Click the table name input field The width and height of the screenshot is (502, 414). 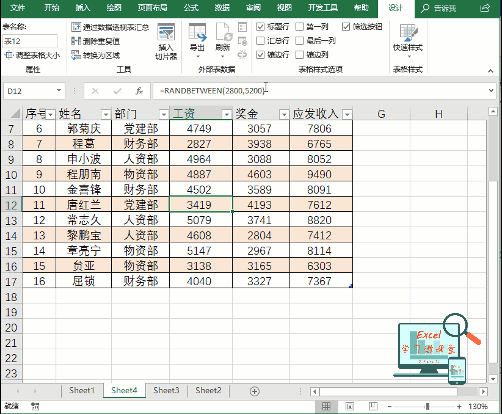(30, 41)
